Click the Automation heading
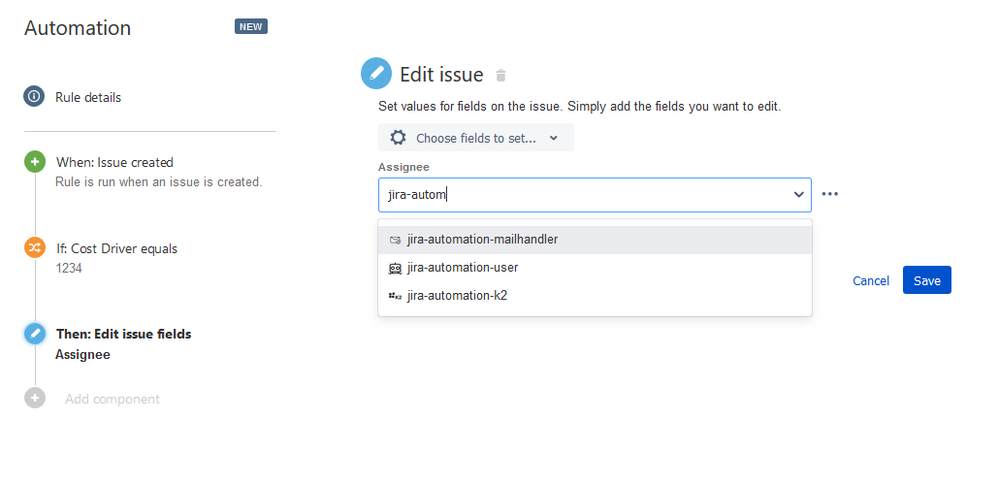 78,28
